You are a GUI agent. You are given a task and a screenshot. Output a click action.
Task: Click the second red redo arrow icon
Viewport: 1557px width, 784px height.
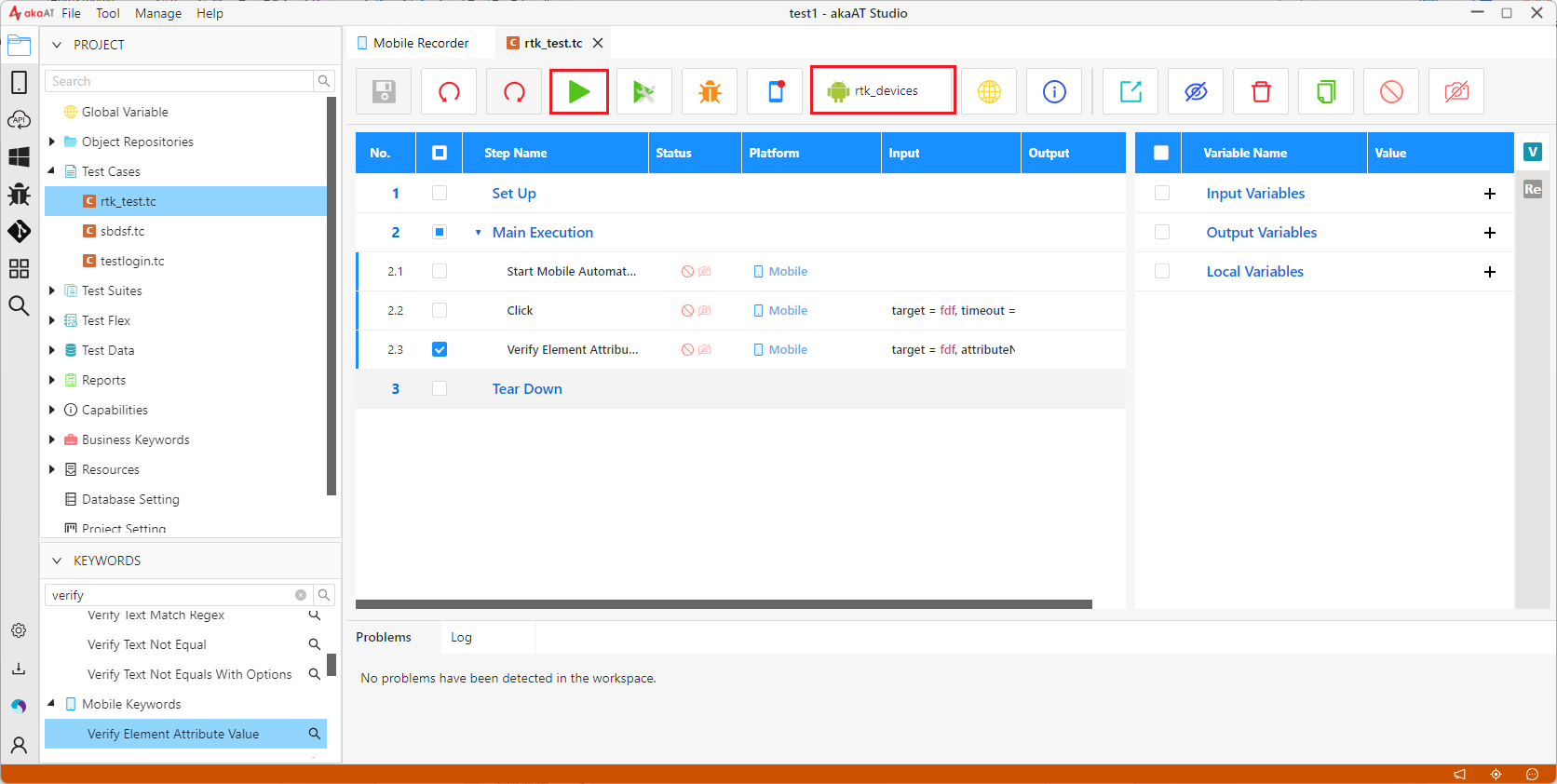514,91
